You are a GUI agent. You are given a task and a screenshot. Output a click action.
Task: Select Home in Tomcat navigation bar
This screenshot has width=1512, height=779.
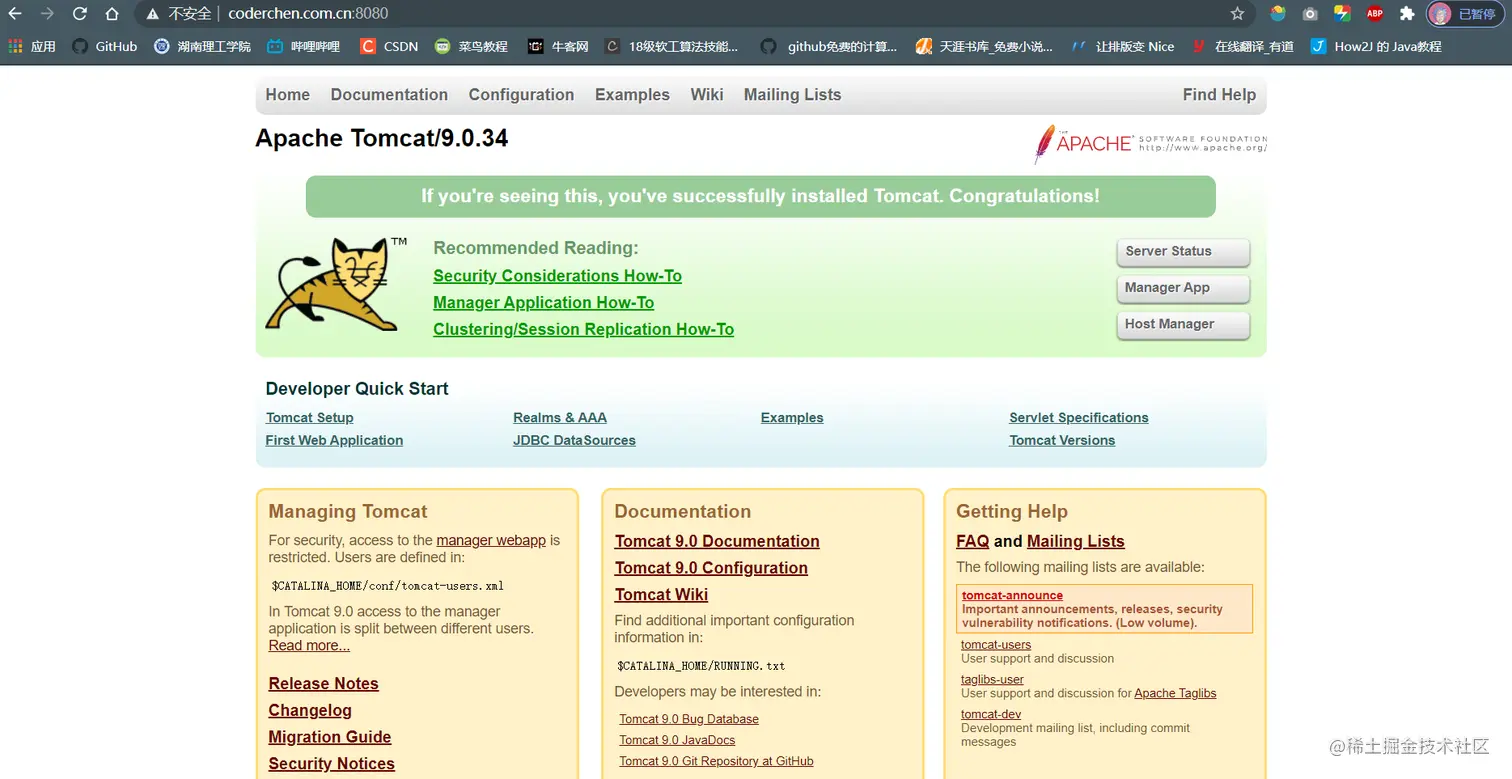click(x=288, y=95)
